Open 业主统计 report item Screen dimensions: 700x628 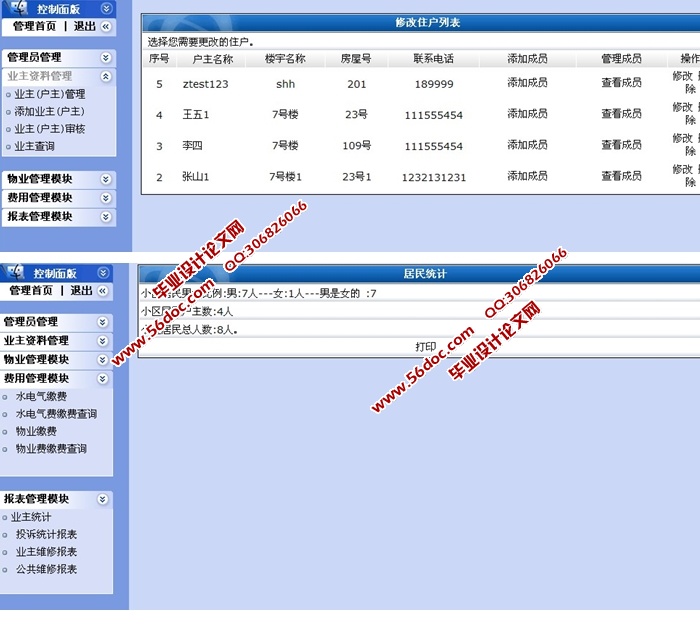tap(31, 517)
